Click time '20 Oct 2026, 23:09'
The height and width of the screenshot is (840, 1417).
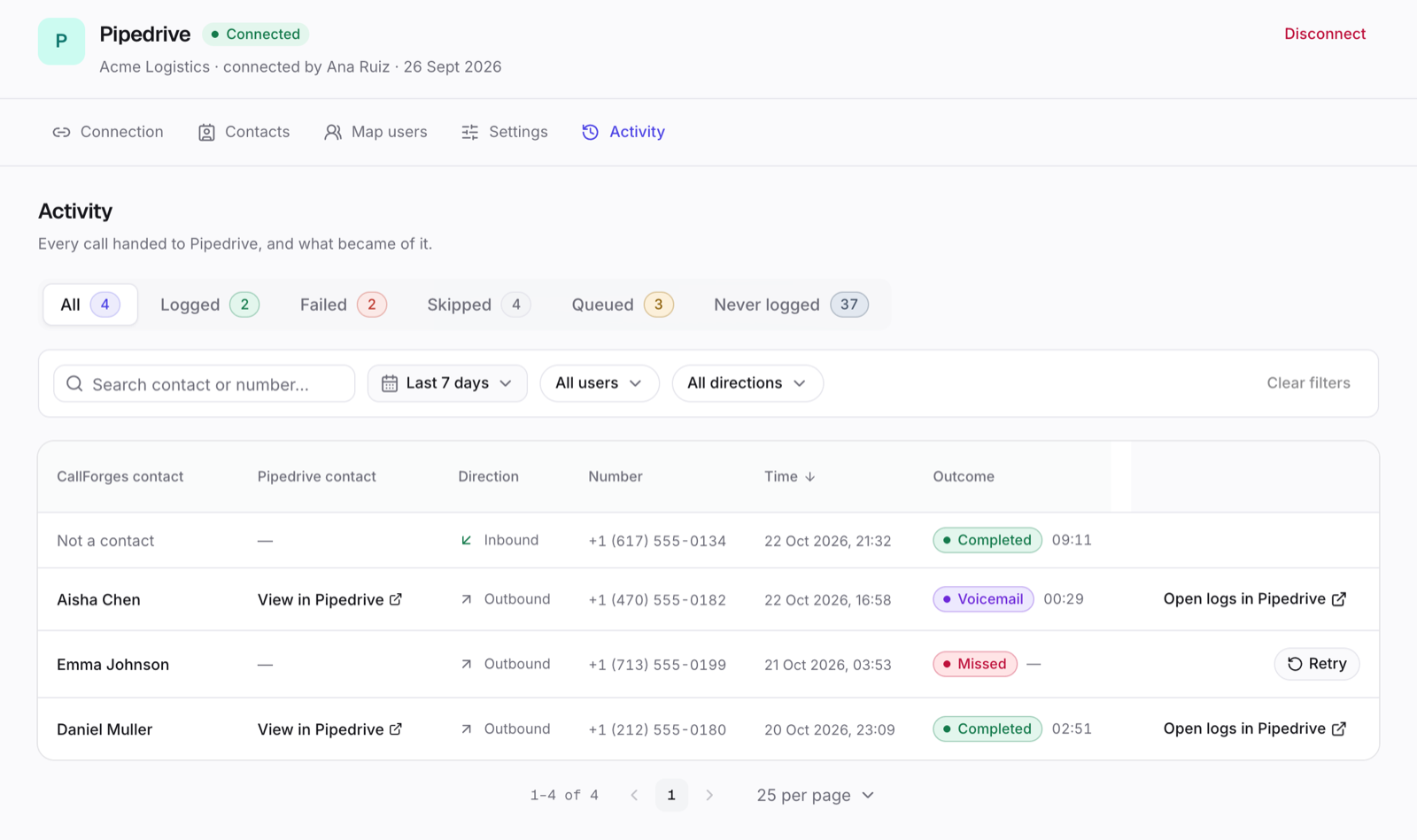tap(830, 730)
